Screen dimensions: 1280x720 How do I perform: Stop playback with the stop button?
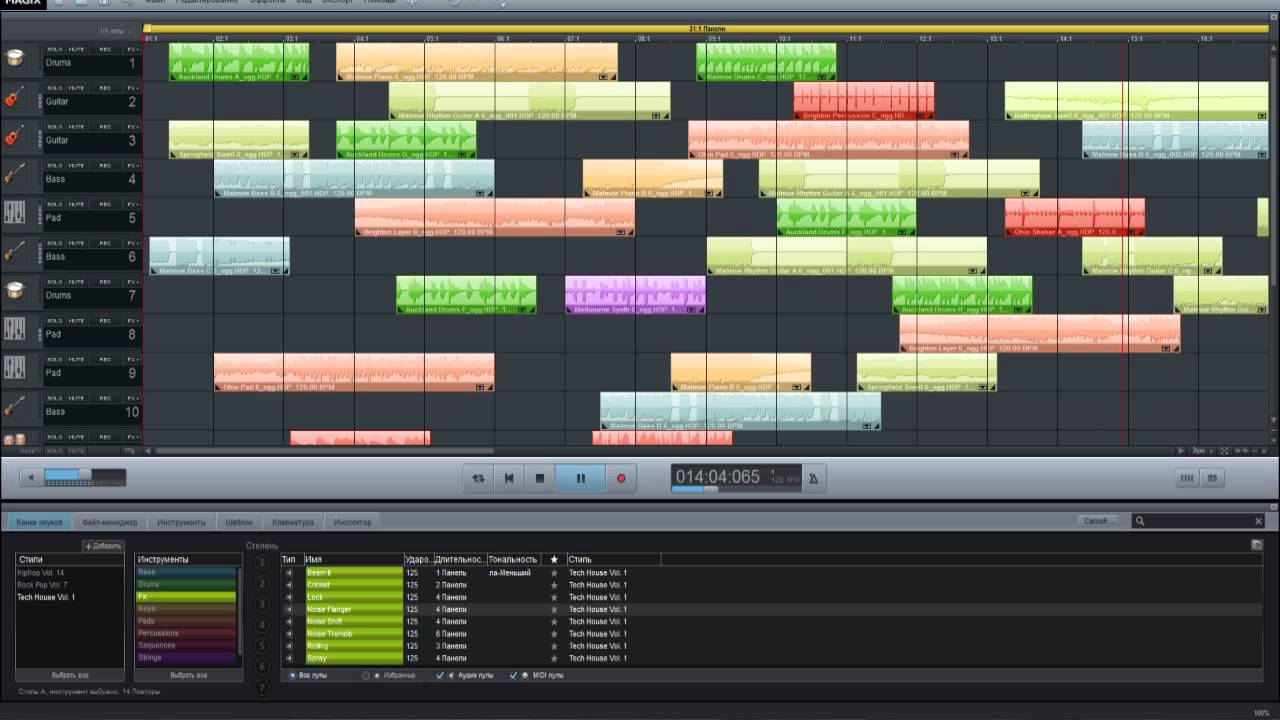[540, 478]
